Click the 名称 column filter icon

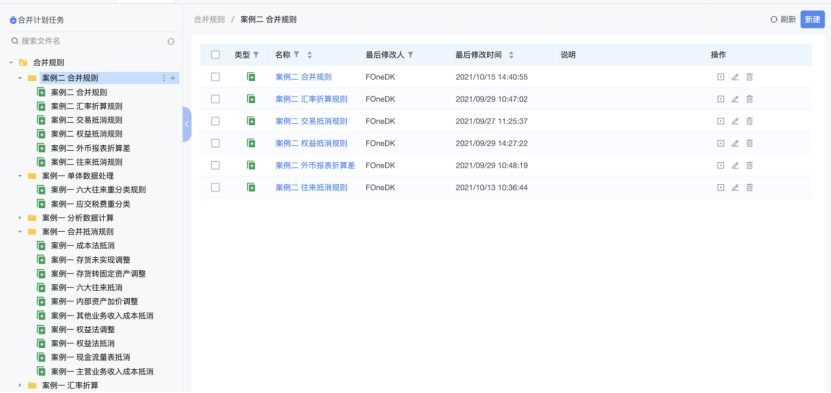[x=296, y=55]
